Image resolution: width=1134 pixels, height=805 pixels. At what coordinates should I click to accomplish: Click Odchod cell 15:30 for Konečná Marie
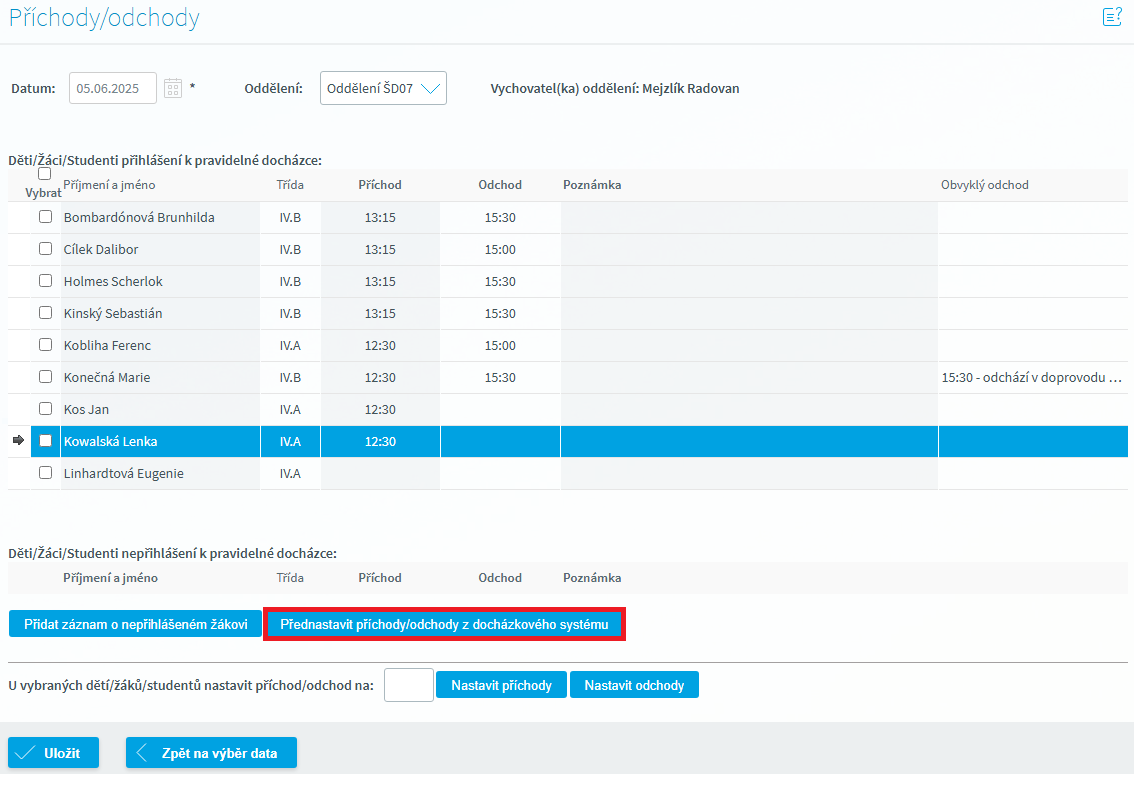pyautogui.click(x=500, y=378)
